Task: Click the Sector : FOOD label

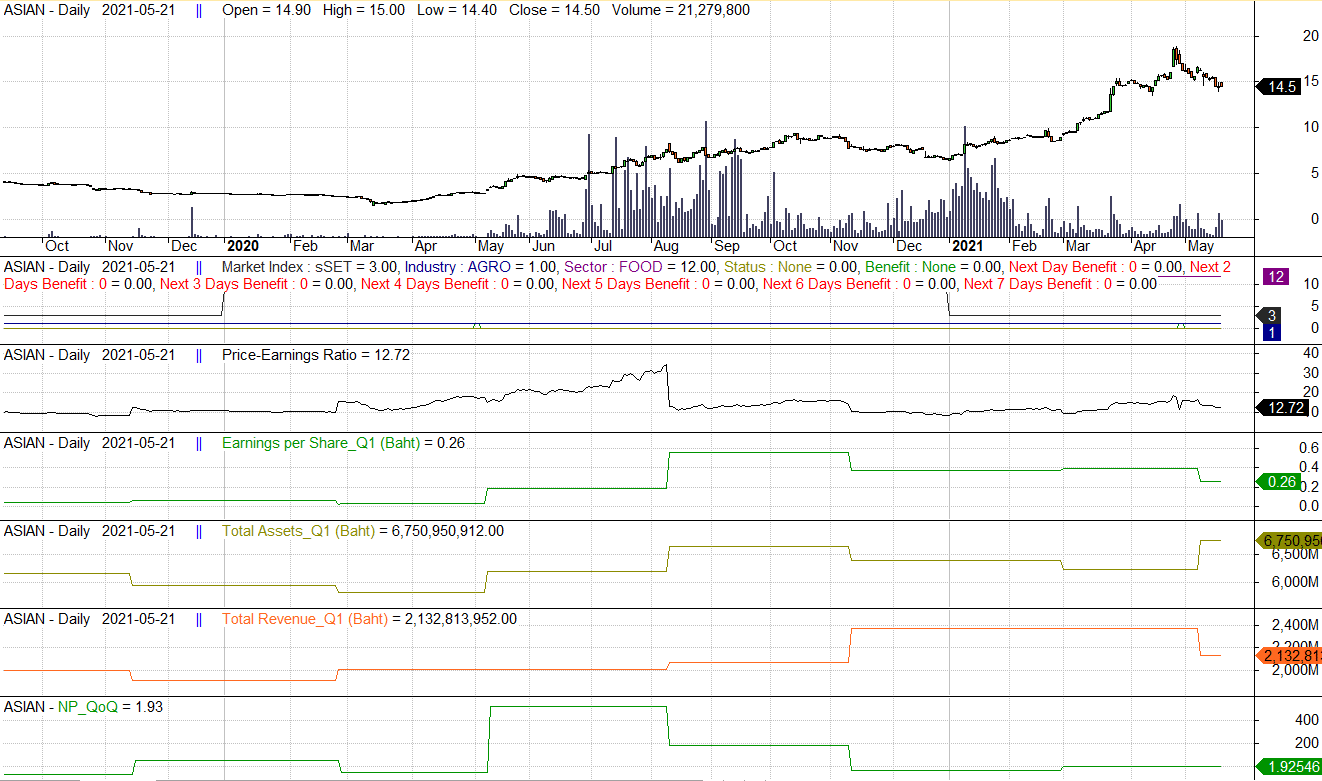Action: [640, 267]
